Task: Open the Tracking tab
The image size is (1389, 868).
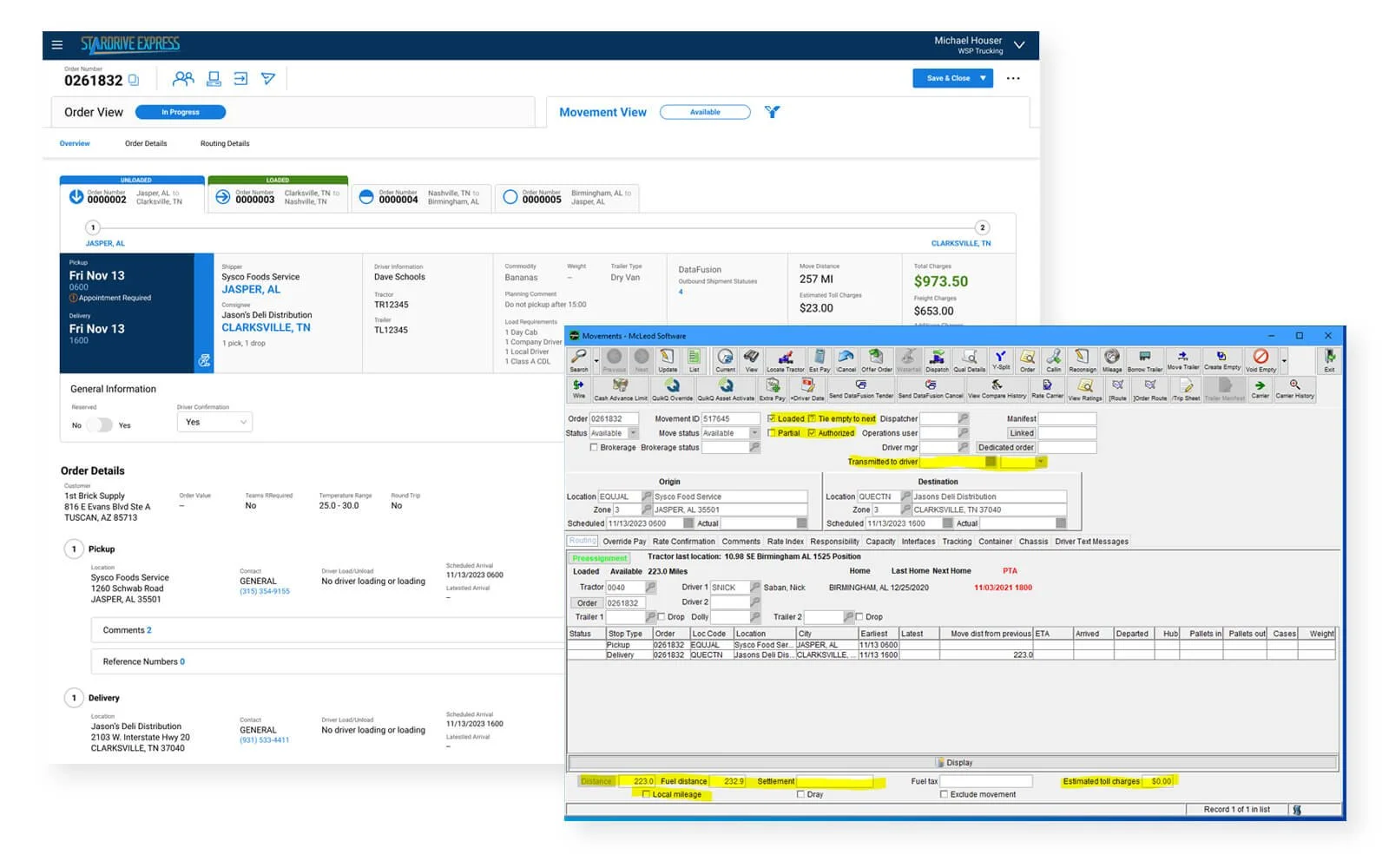Action: [957, 542]
